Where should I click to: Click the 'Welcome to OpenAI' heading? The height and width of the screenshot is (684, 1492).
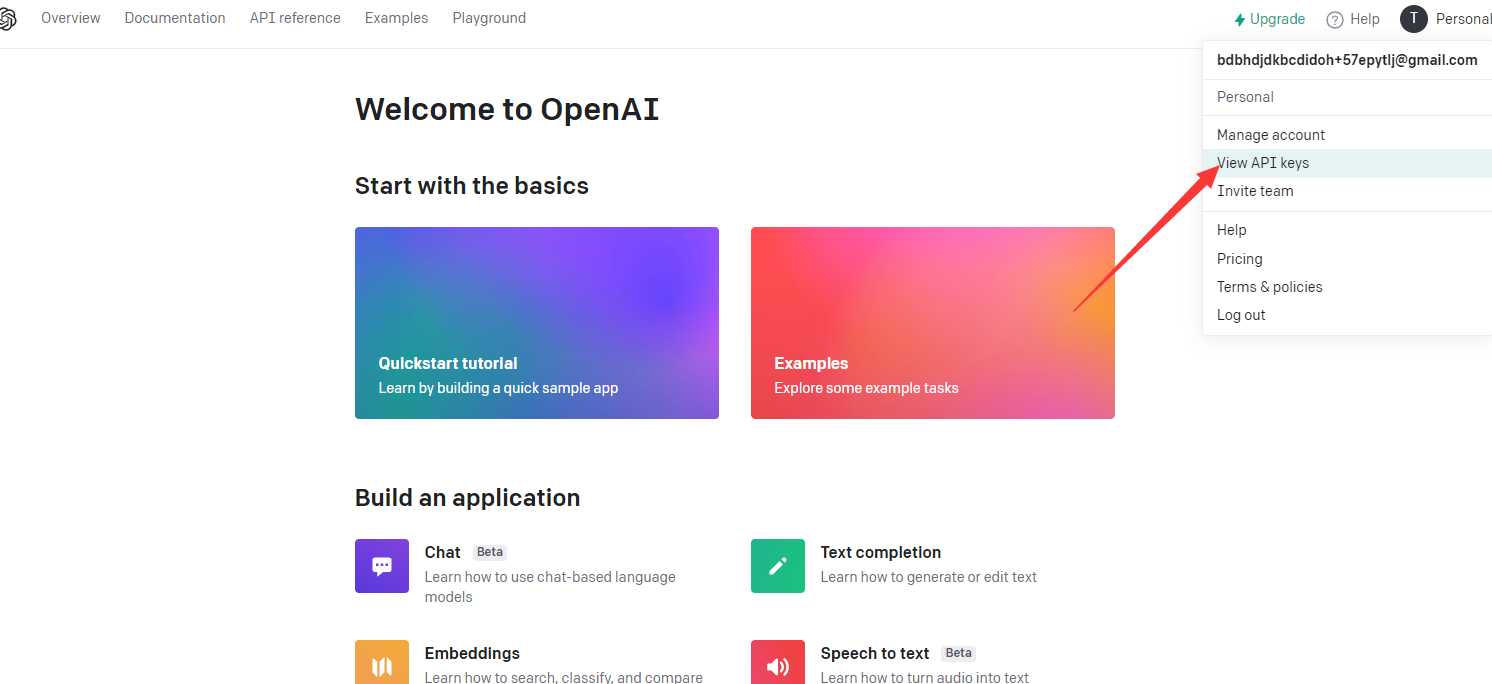507,109
